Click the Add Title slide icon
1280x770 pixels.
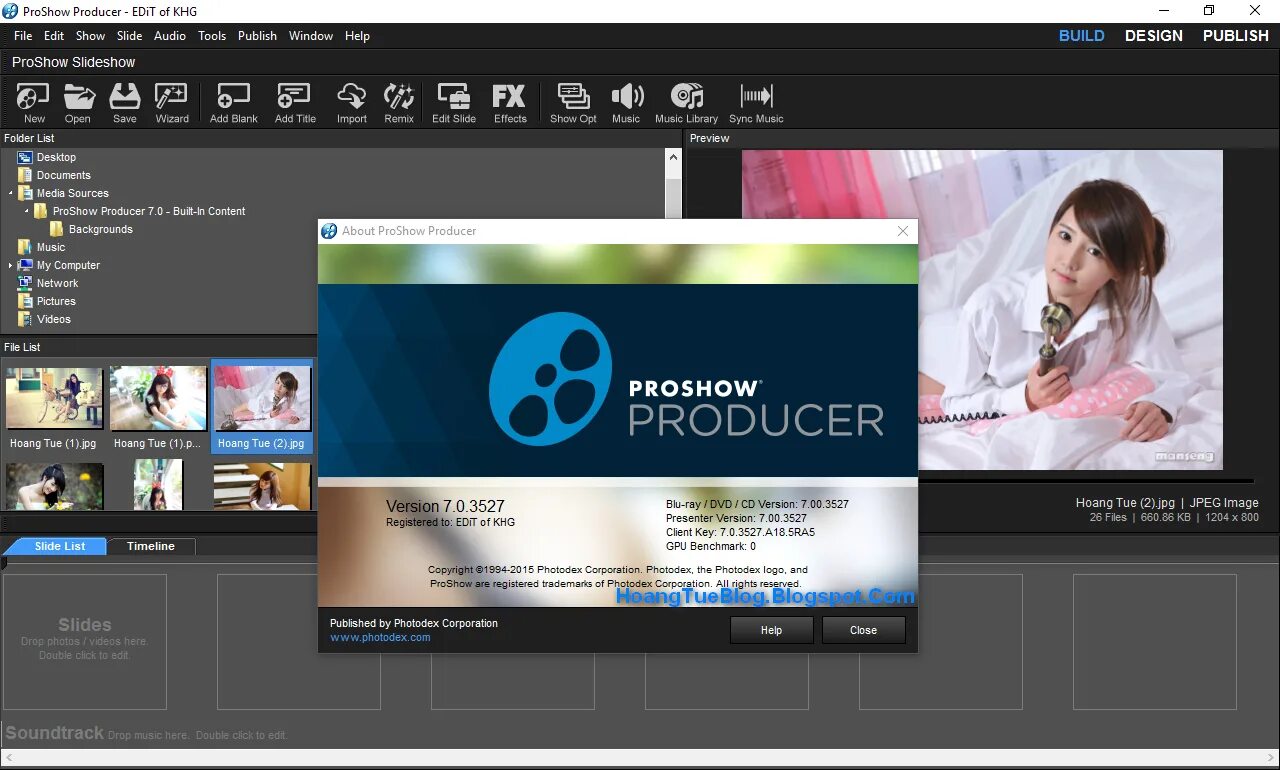295,103
